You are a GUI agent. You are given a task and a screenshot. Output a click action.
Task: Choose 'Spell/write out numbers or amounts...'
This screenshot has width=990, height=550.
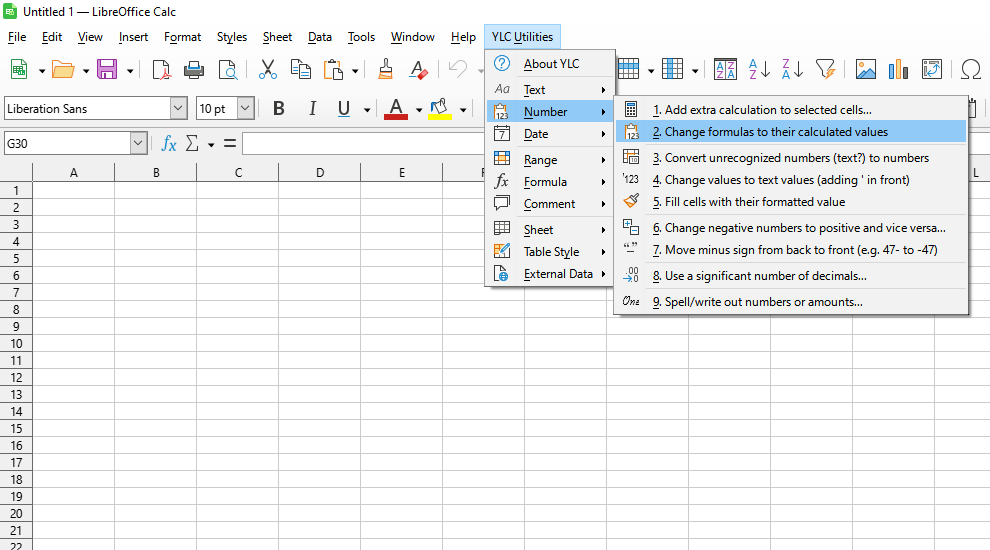(x=763, y=301)
